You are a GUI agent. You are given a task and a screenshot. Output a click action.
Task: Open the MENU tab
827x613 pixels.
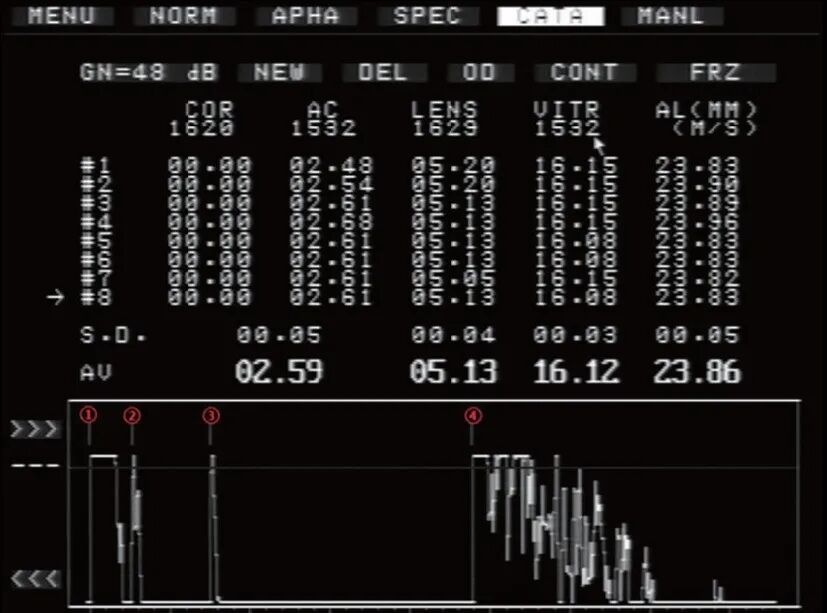click(62, 16)
